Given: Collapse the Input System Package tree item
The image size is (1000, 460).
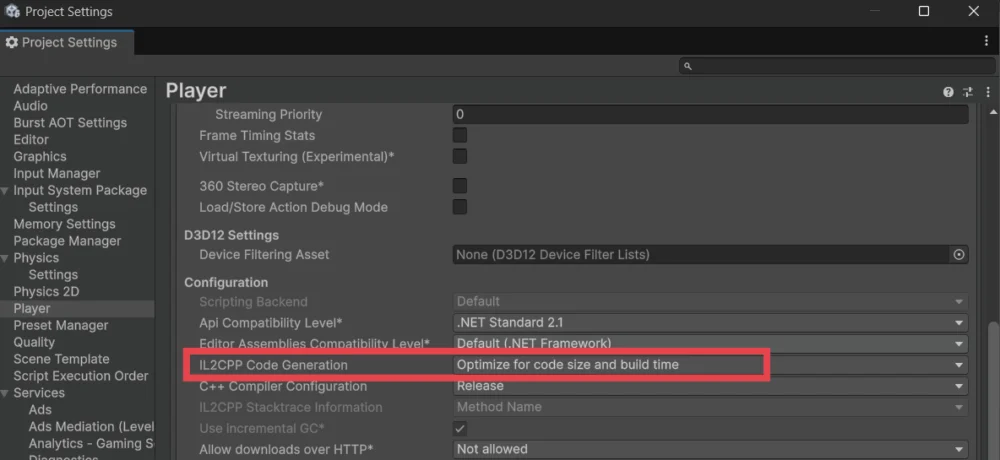Looking at the screenshot, I should click(6, 191).
